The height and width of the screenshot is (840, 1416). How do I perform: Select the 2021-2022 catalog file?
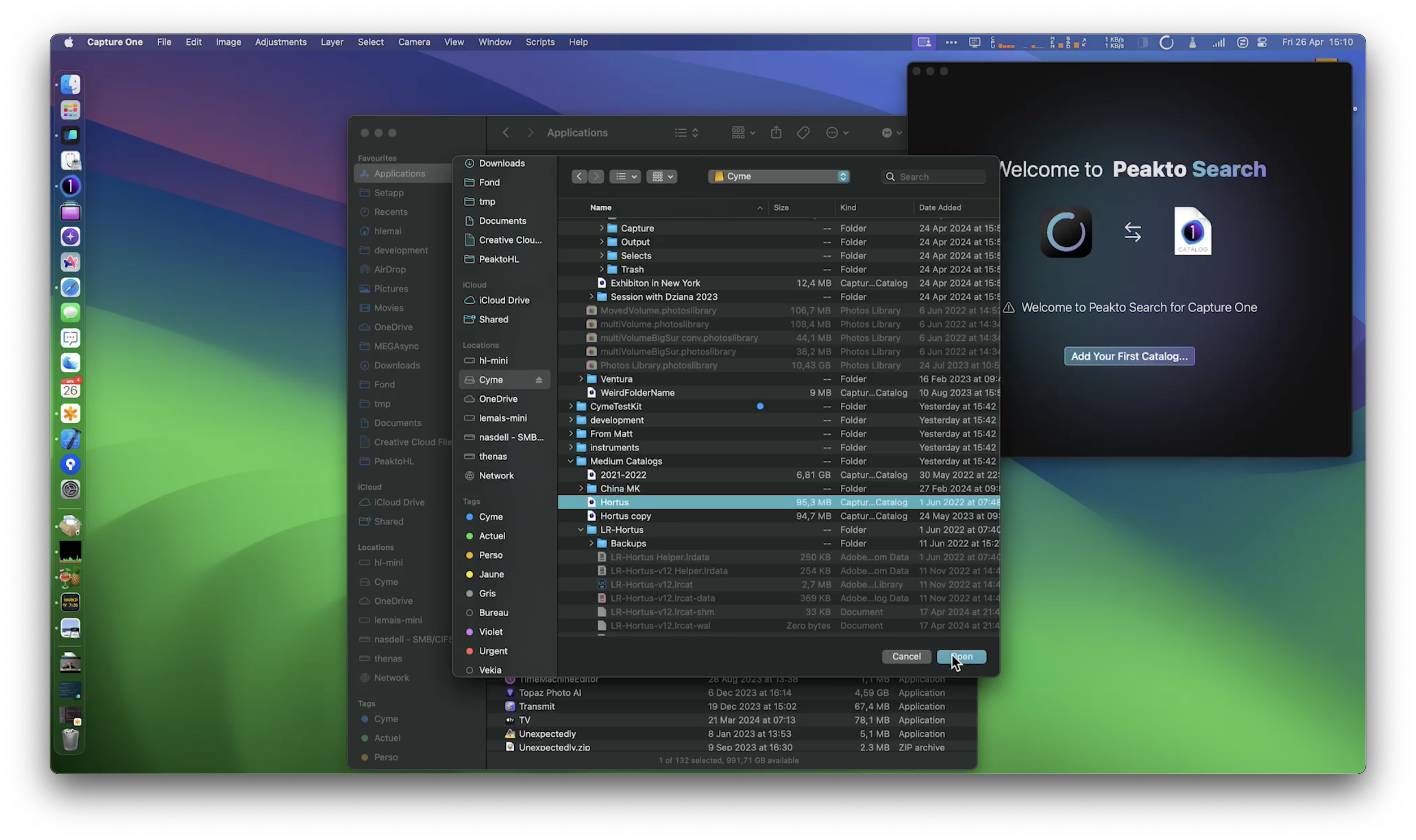[779, 475]
